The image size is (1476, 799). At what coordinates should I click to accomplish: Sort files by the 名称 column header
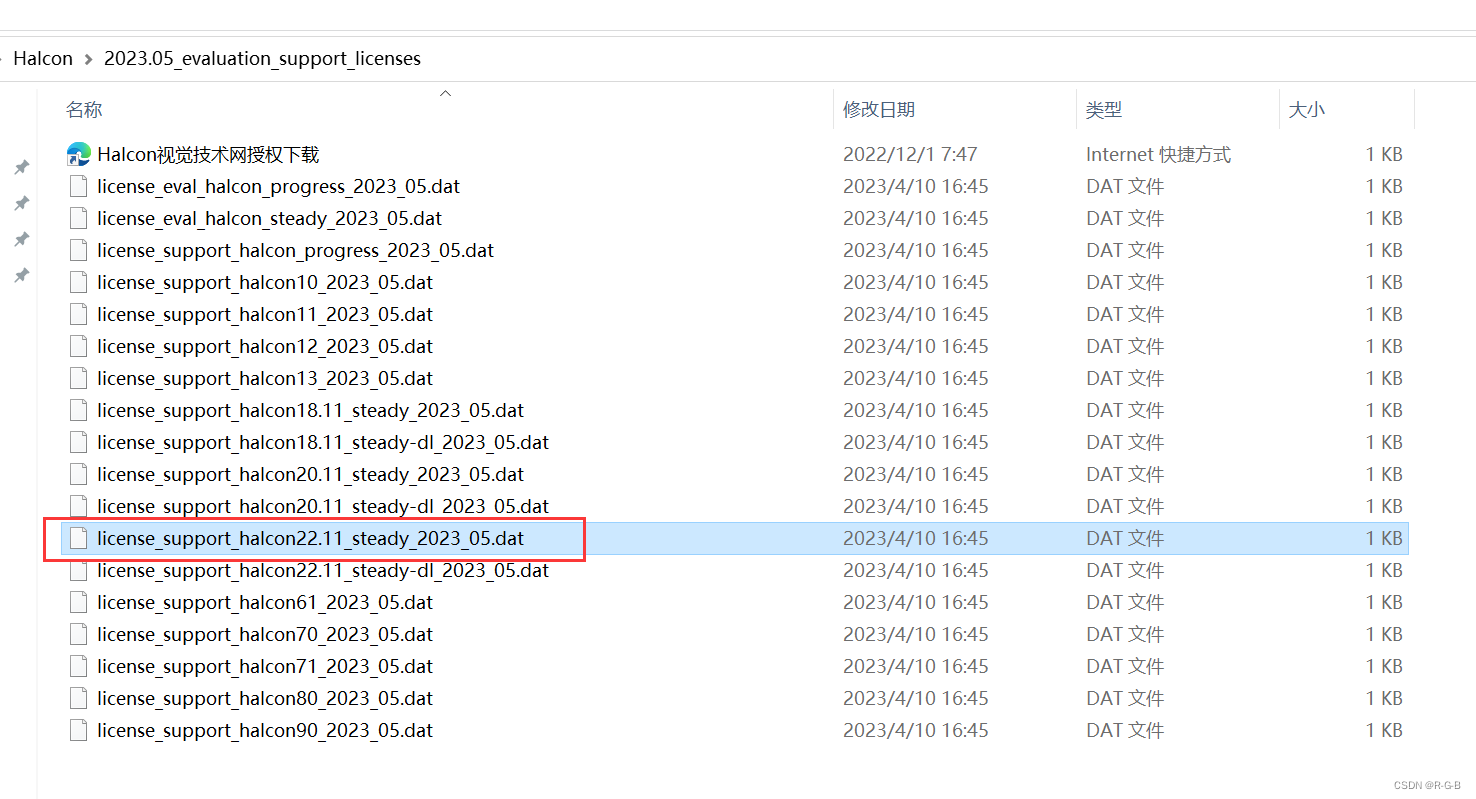[x=84, y=110]
